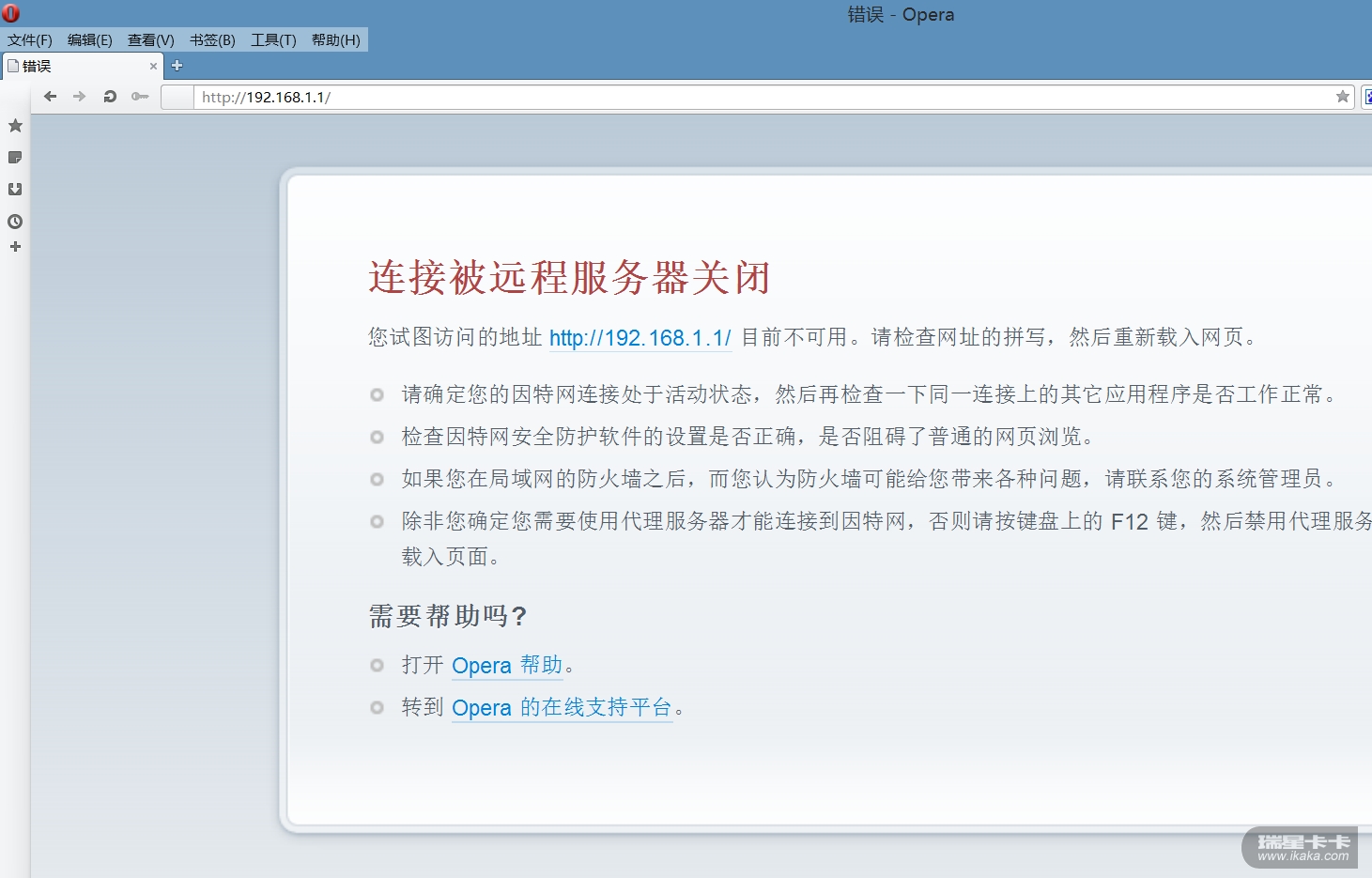Click the line starting 如果您在局域网的防火墙之后
The width and height of the screenshot is (1372, 878).
point(870,479)
